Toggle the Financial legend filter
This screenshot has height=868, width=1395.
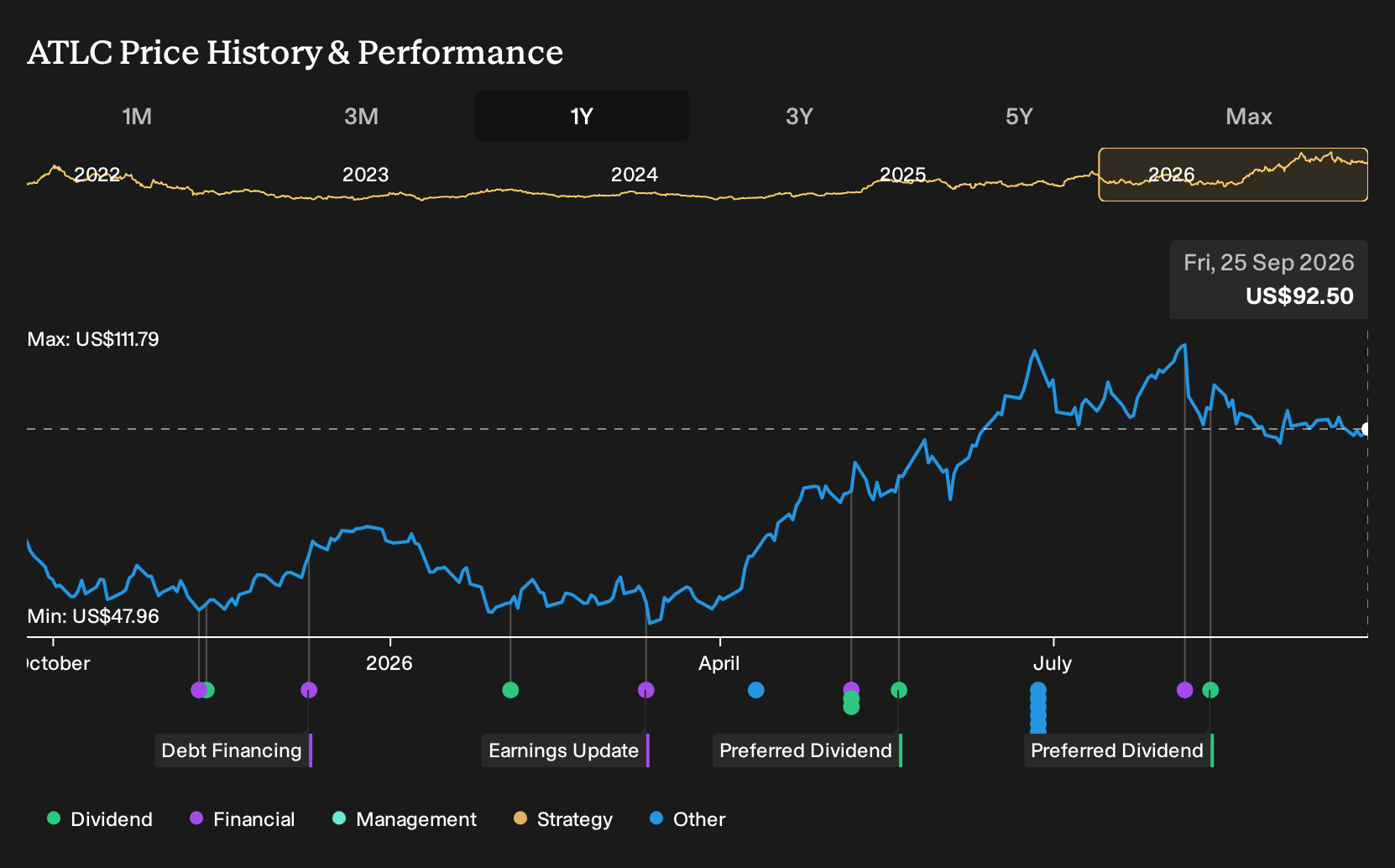[243, 819]
